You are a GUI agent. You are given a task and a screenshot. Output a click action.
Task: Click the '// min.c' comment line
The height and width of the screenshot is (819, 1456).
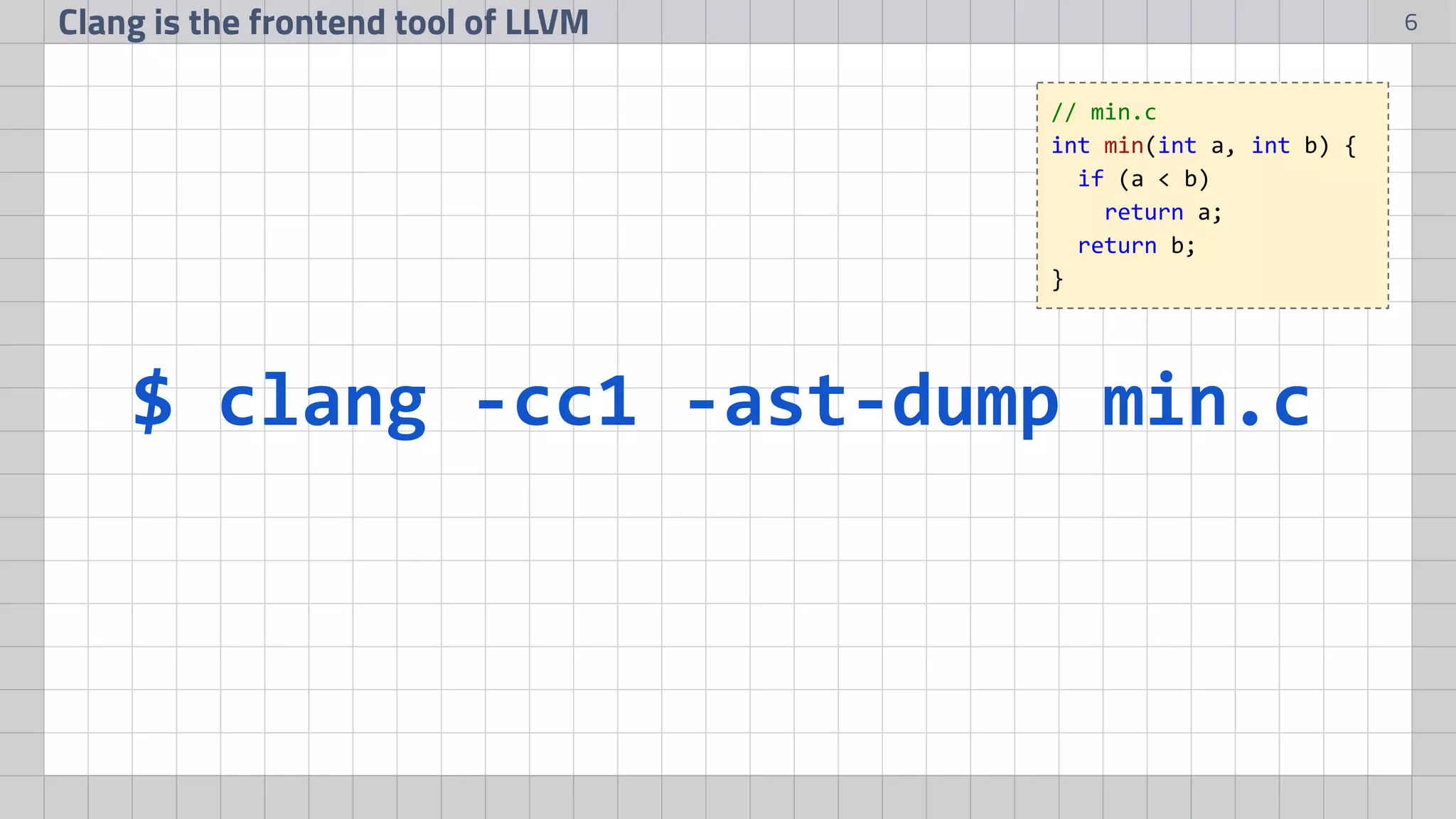tap(1103, 112)
